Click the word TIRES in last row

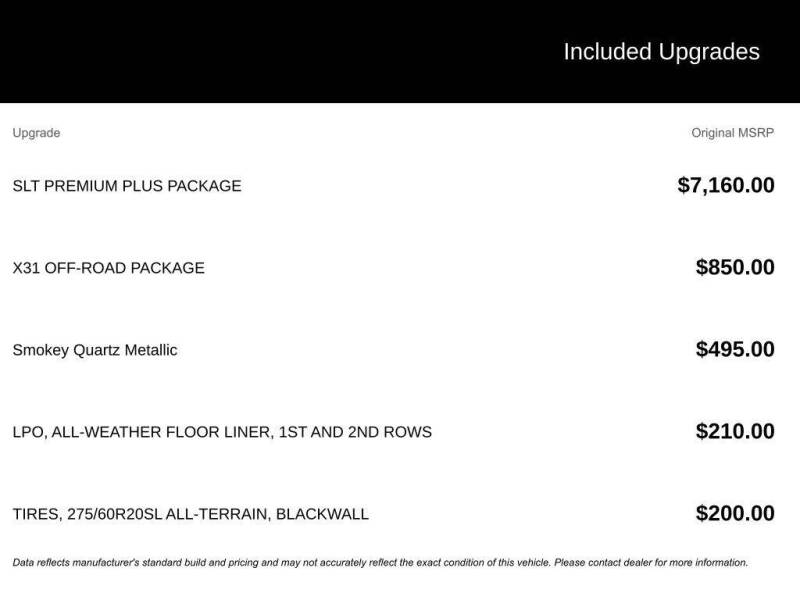point(35,514)
